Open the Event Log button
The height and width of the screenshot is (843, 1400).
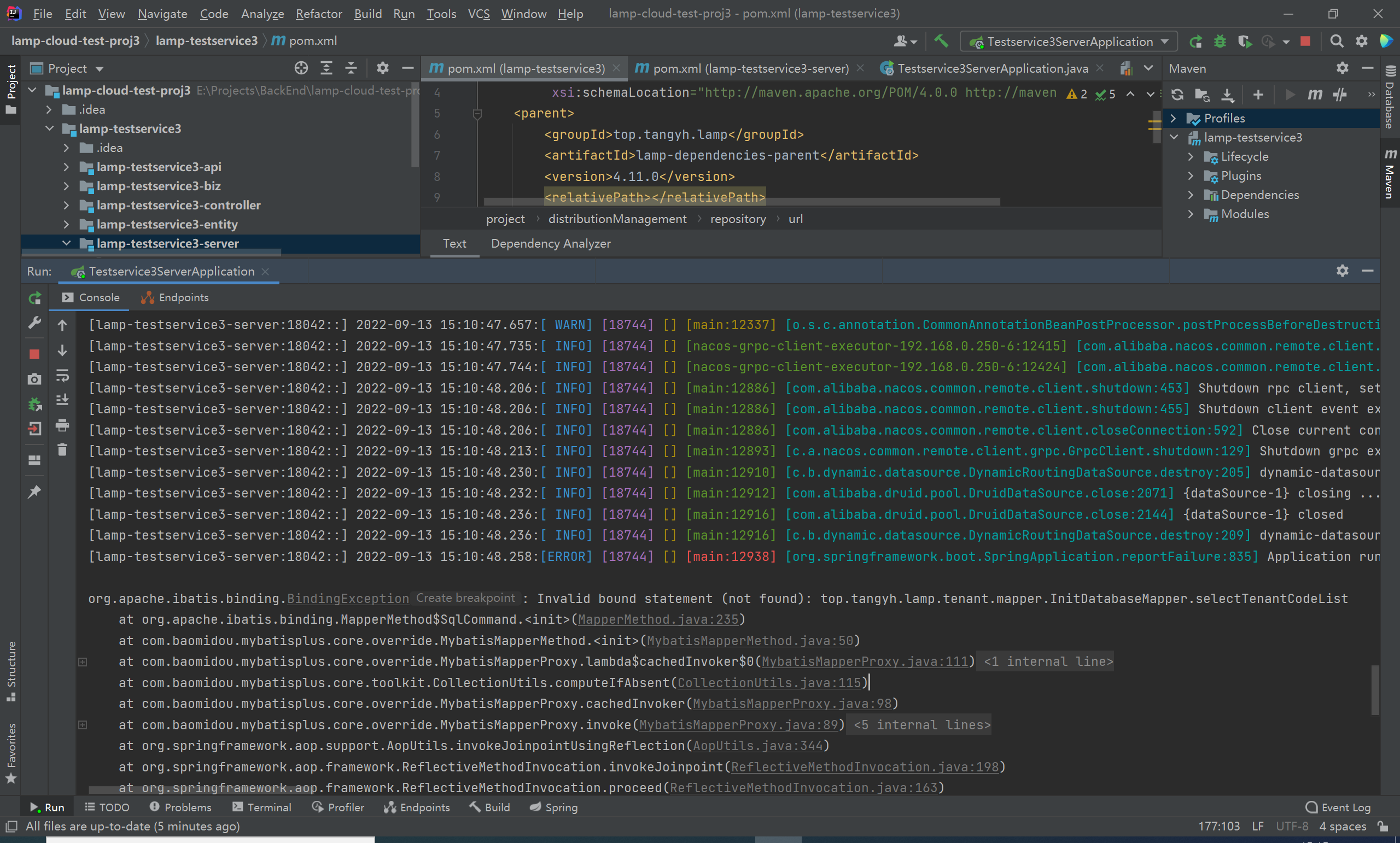click(x=1338, y=807)
